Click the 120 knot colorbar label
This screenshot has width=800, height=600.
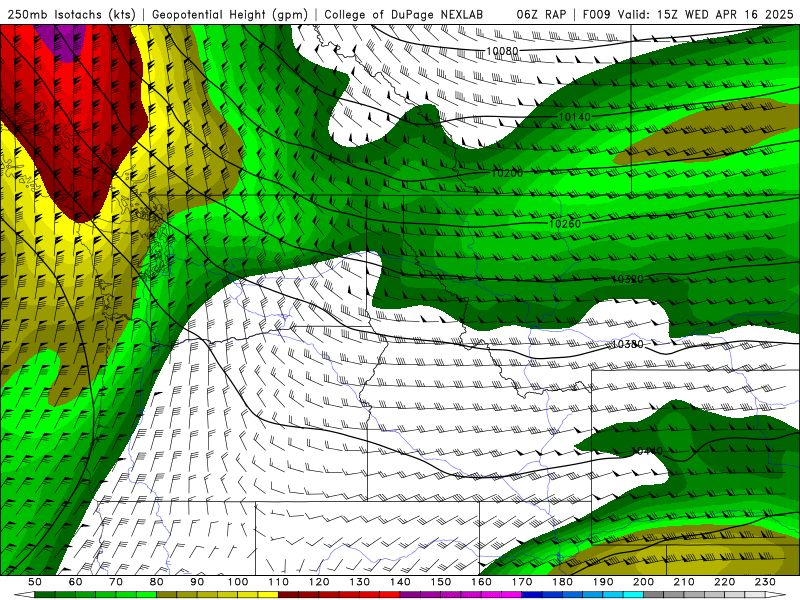[318, 582]
